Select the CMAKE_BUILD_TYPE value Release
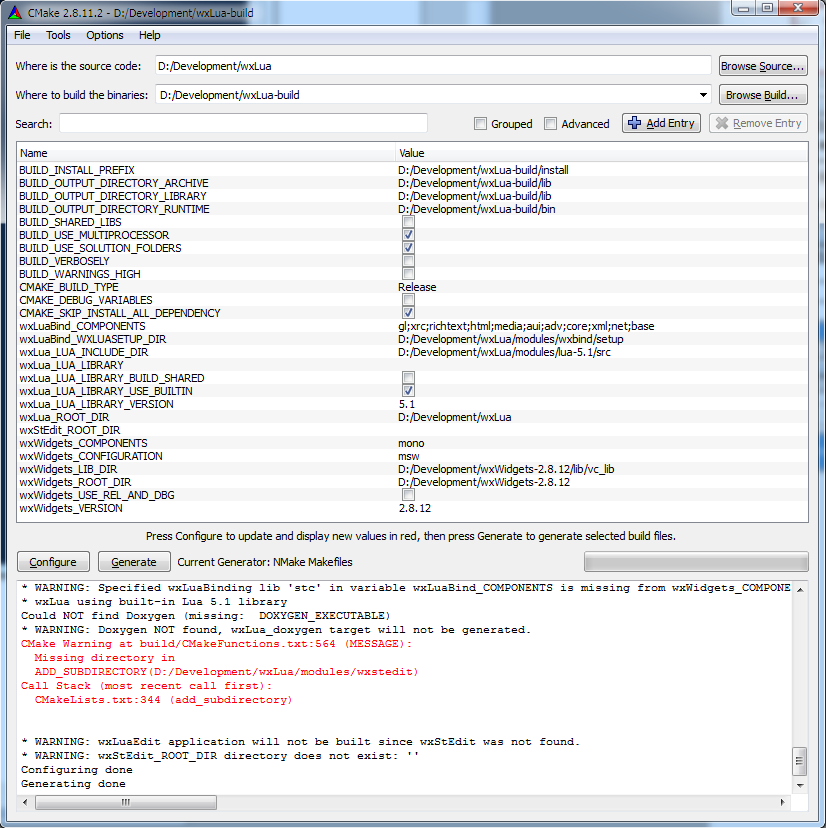Screen dimensions: 826x828 tap(417, 287)
